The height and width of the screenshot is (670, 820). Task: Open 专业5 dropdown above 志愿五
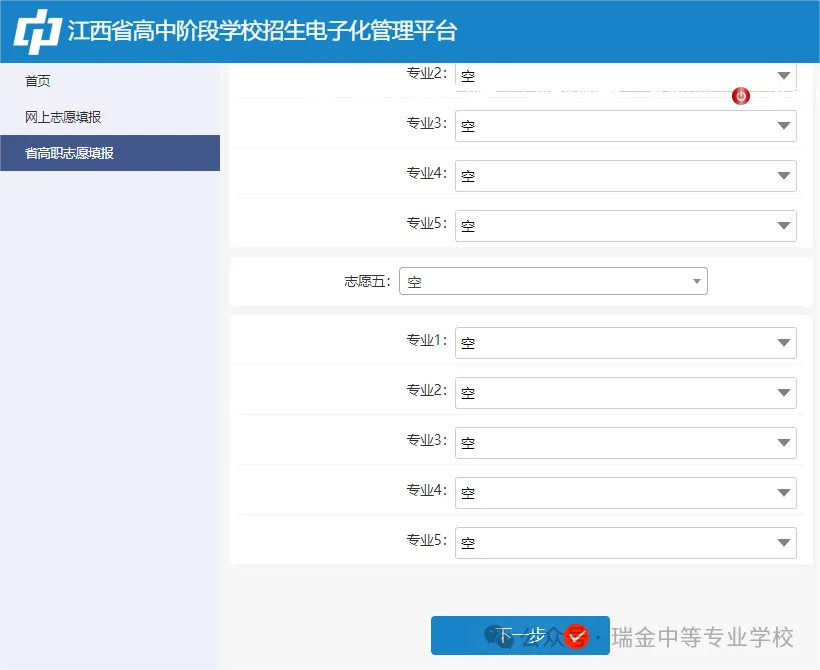tap(626, 226)
